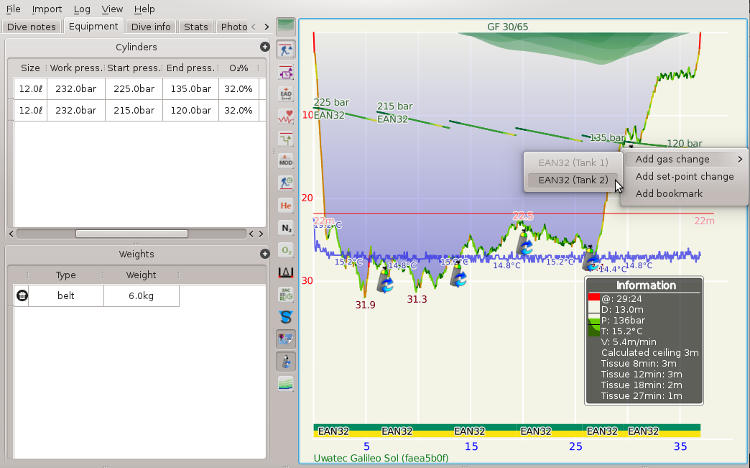
Task: Toggle the N₂ partial pressure graph
Action: point(286,228)
